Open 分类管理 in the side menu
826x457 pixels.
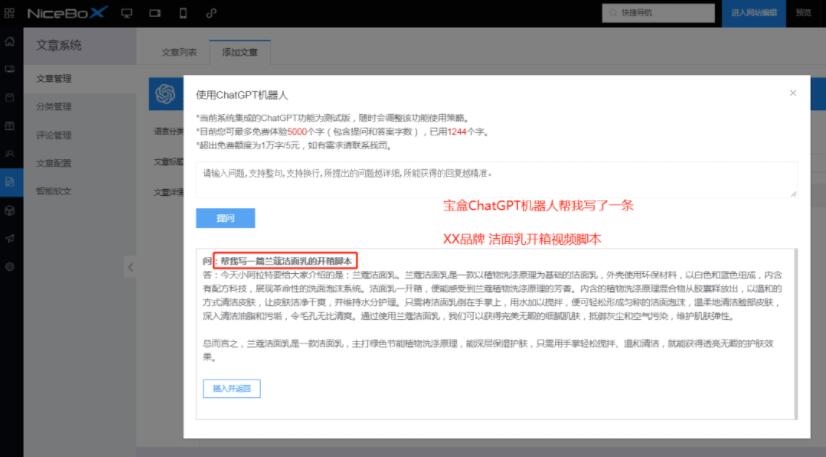pyautogui.click(x=54, y=107)
